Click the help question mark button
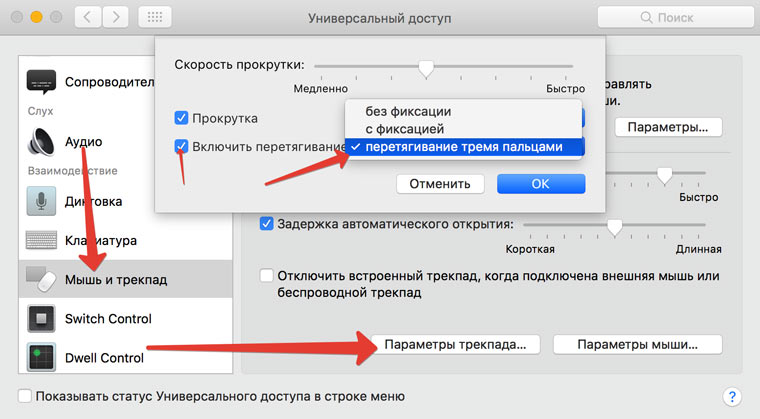Viewport: 760px width, 419px height. pyautogui.click(x=731, y=396)
